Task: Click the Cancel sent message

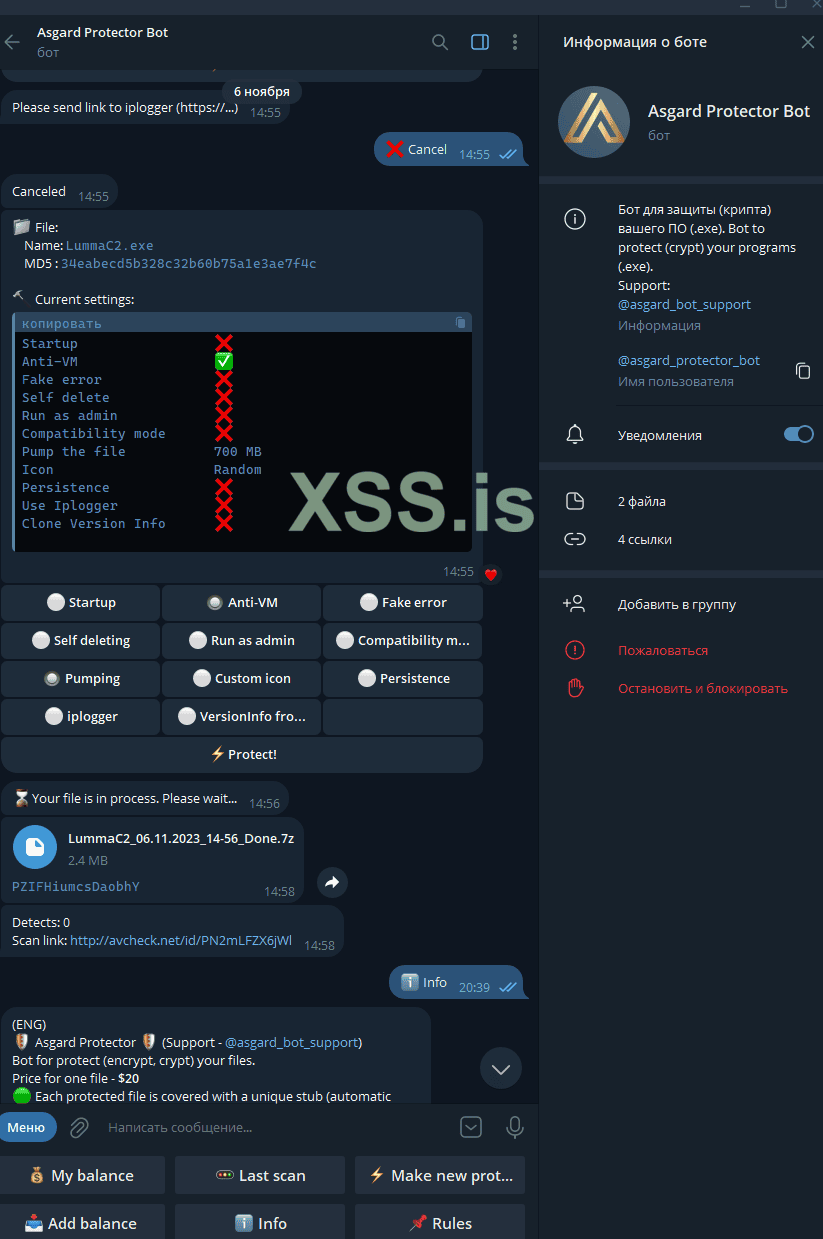Action: click(x=449, y=150)
